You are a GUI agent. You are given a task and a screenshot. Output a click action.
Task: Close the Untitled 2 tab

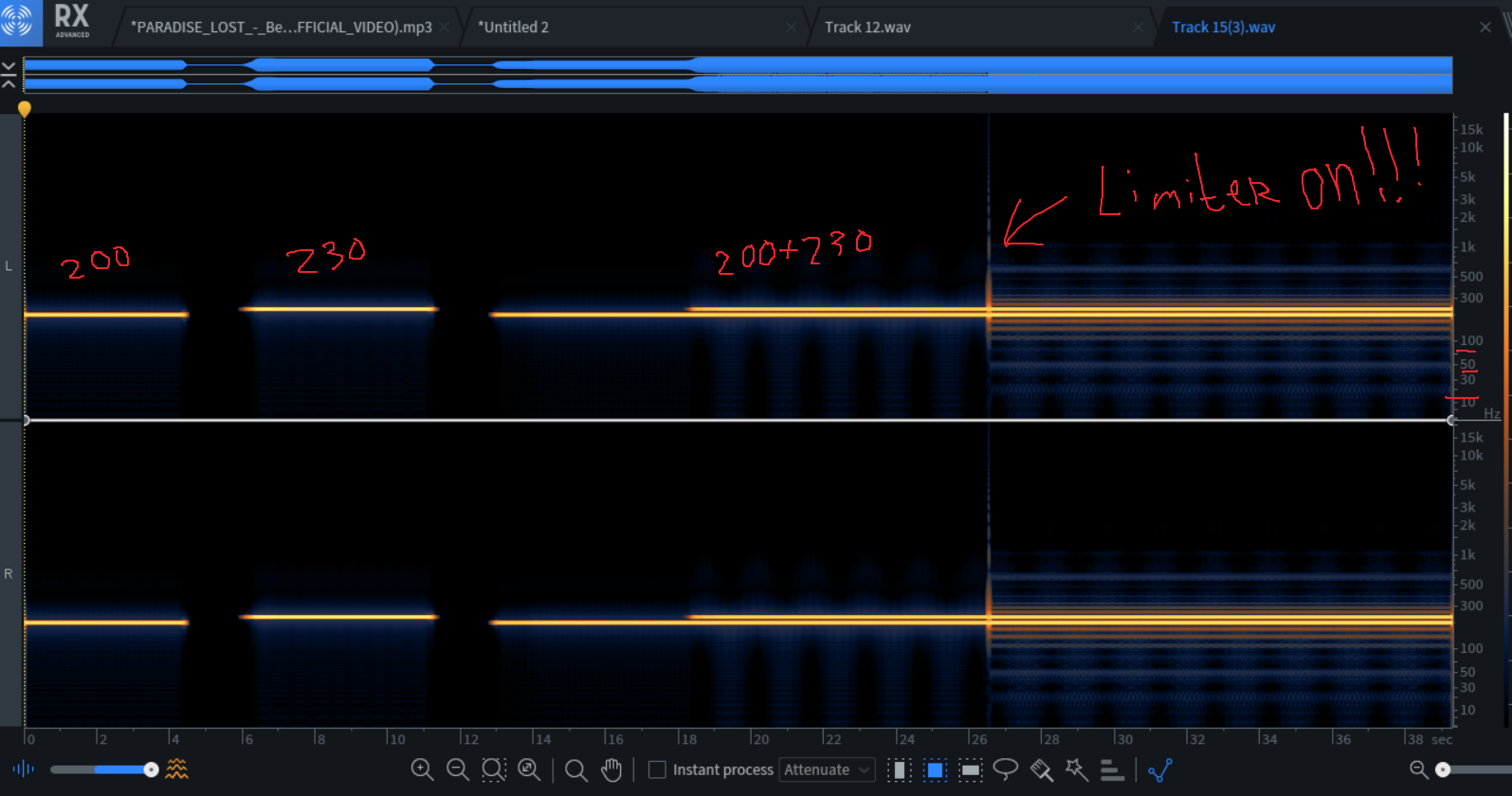[791, 27]
